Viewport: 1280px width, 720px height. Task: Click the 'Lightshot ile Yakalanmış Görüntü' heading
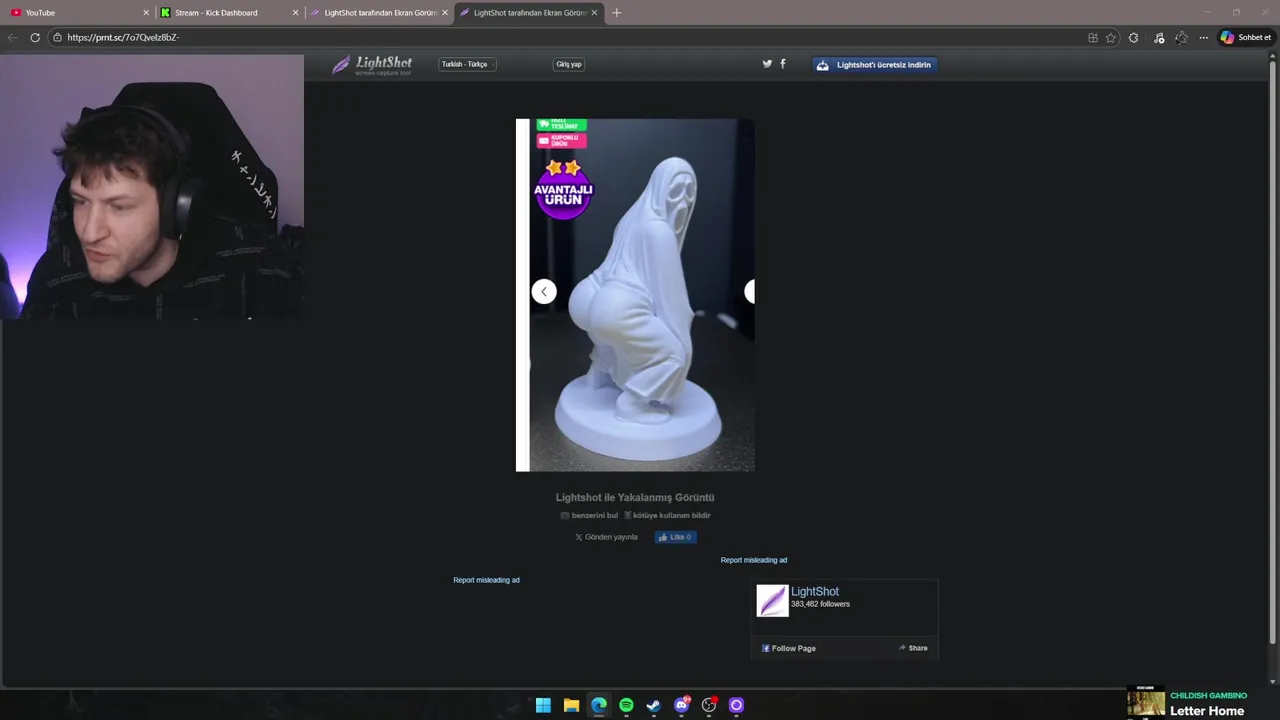pos(635,497)
